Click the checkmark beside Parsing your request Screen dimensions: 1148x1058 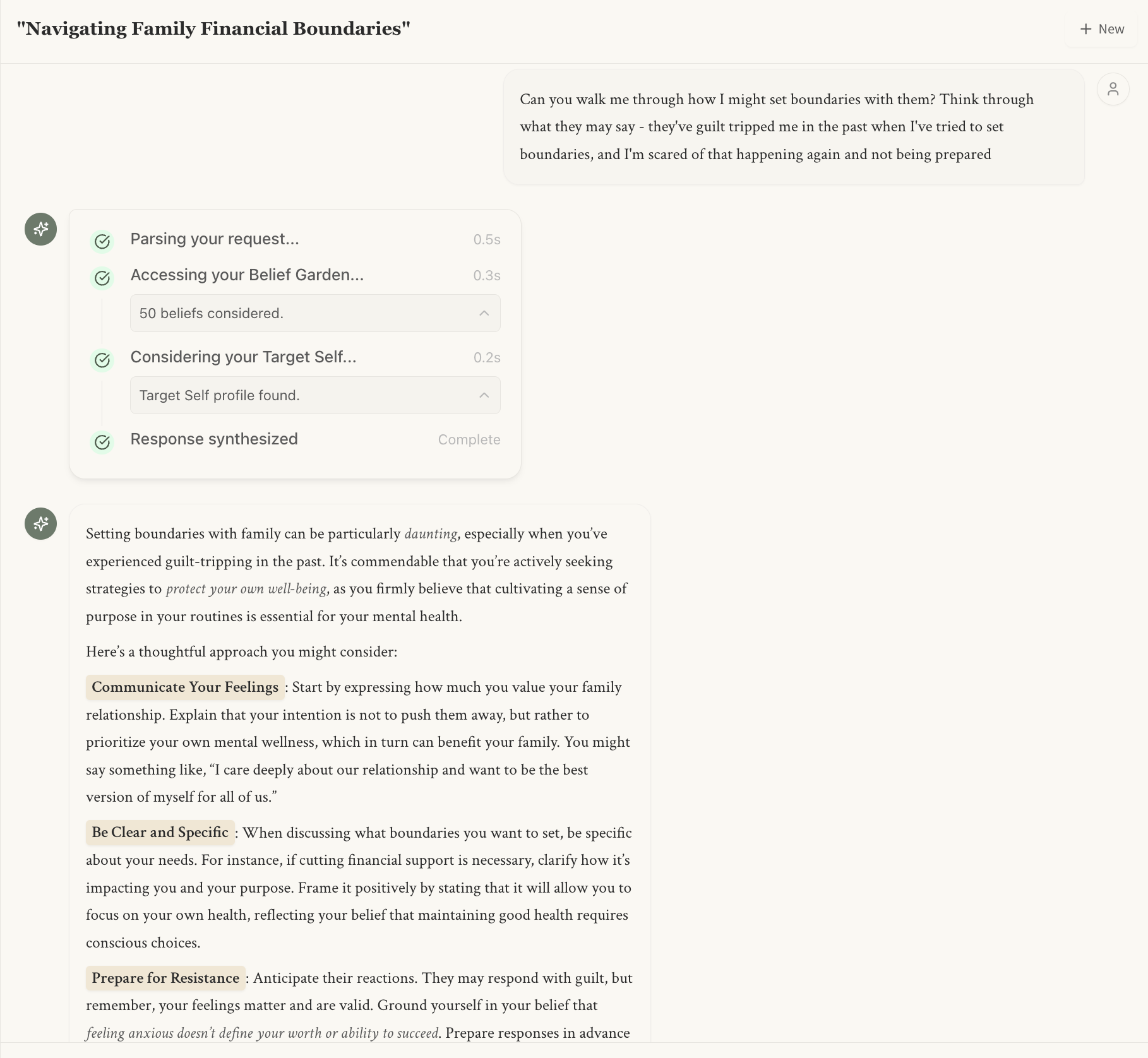[102, 241]
